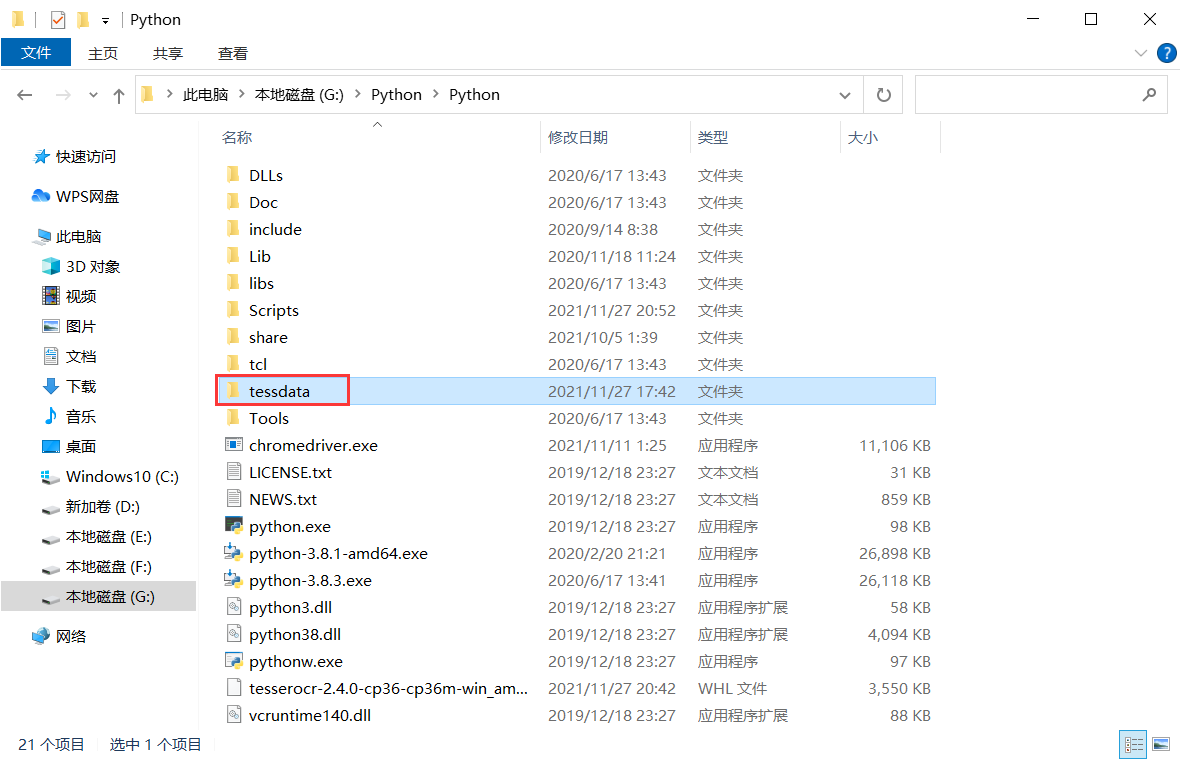
Task: Click the Refresh icon in address bar
Action: point(884,94)
